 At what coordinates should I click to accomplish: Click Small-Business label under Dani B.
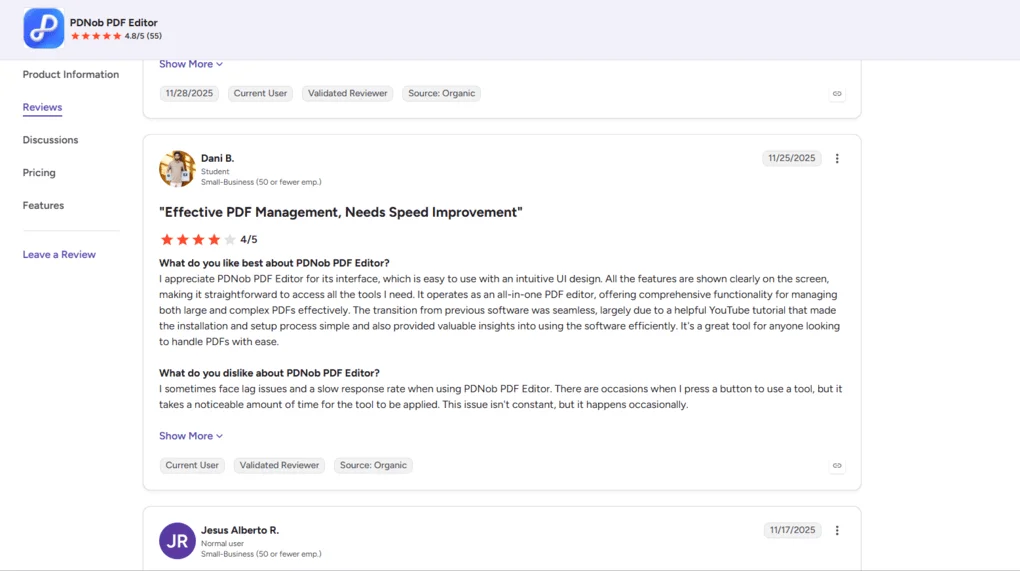tap(262, 182)
